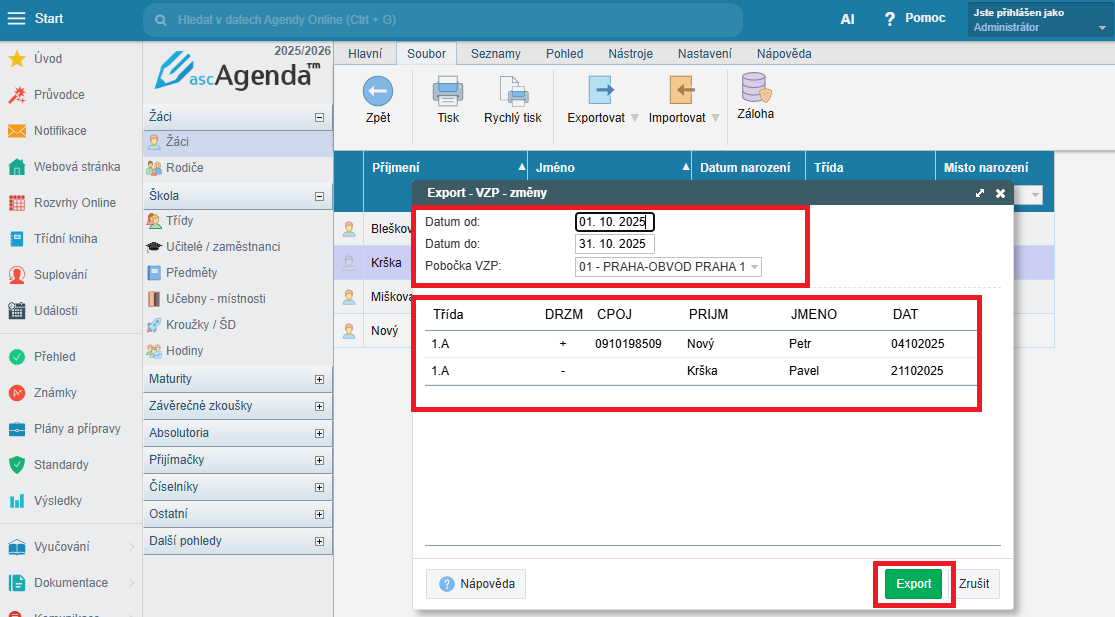Open Rychlý tisk quick print
The width and height of the screenshot is (1115, 617).
tap(512, 93)
